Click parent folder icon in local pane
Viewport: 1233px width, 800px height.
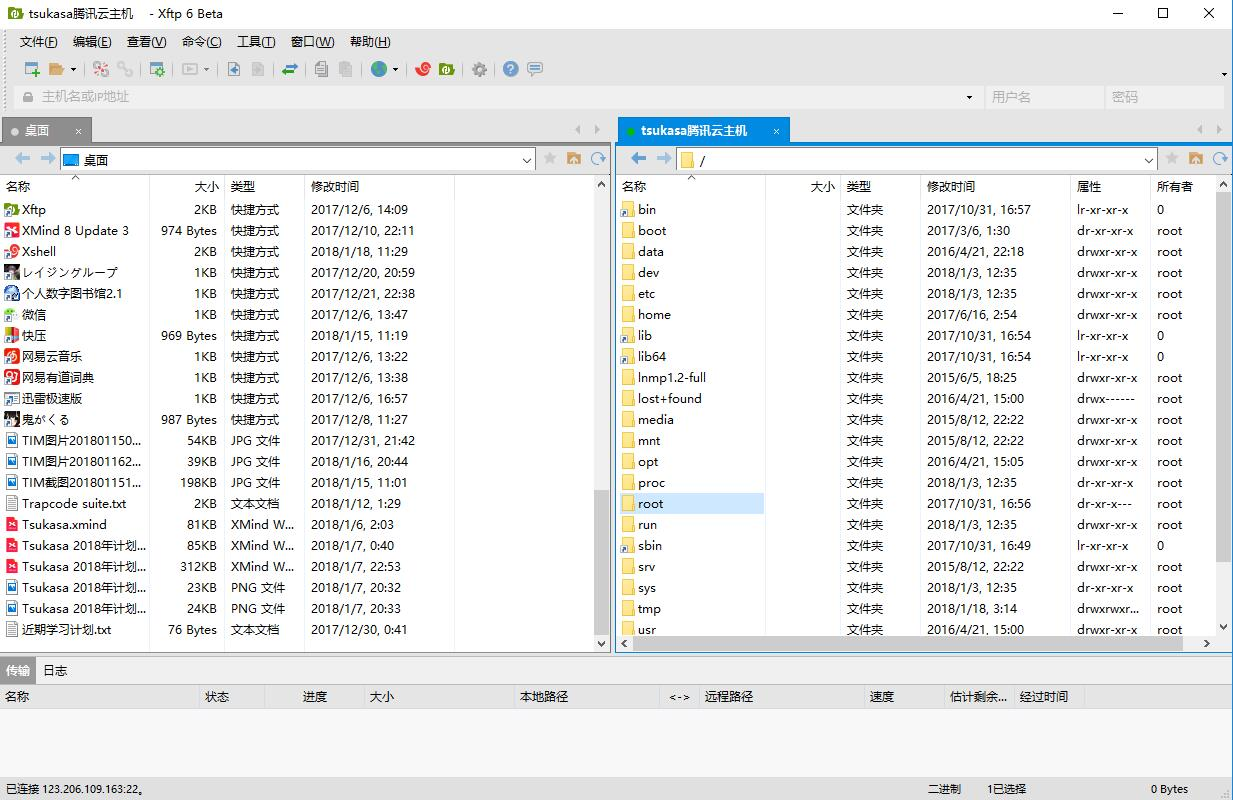574,159
